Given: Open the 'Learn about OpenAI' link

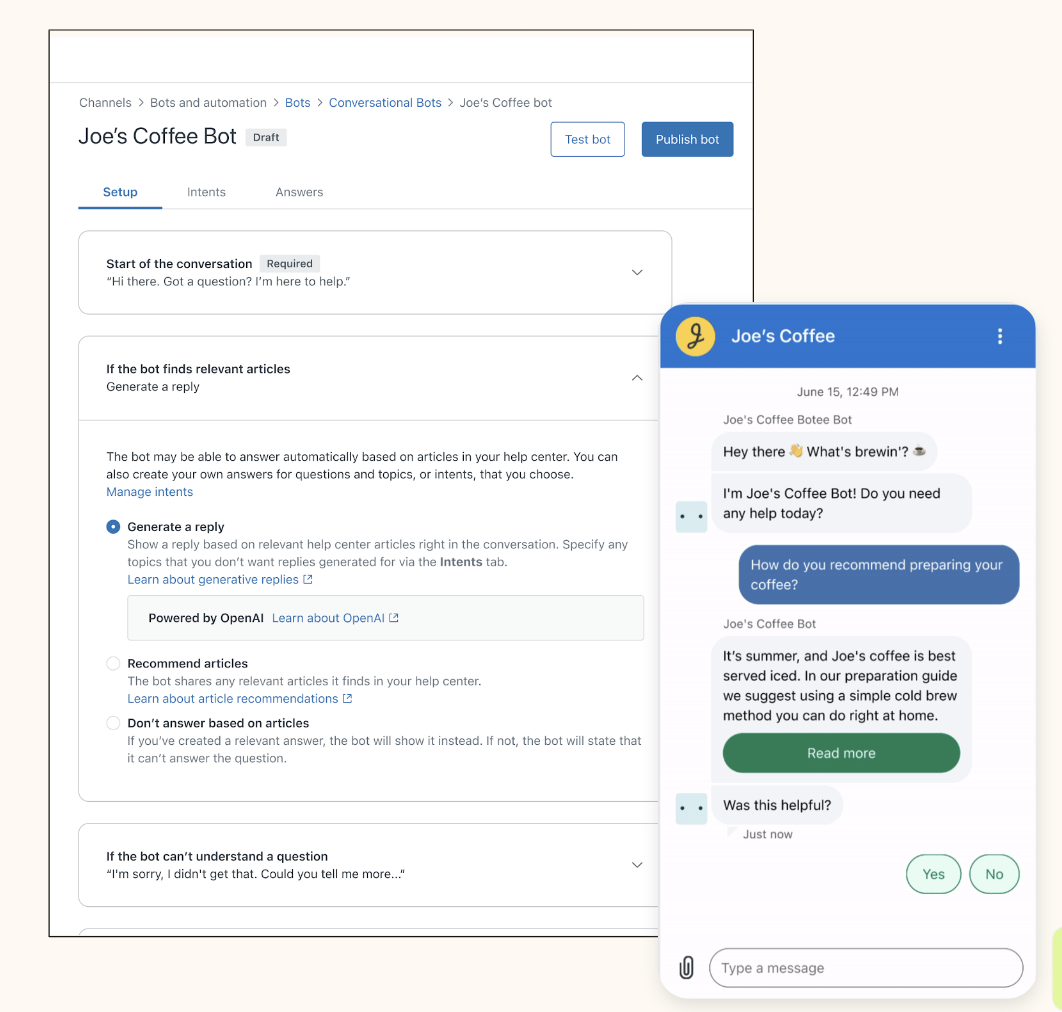Looking at the screenshot, I should pyautogui.click(x=335, y=618).
